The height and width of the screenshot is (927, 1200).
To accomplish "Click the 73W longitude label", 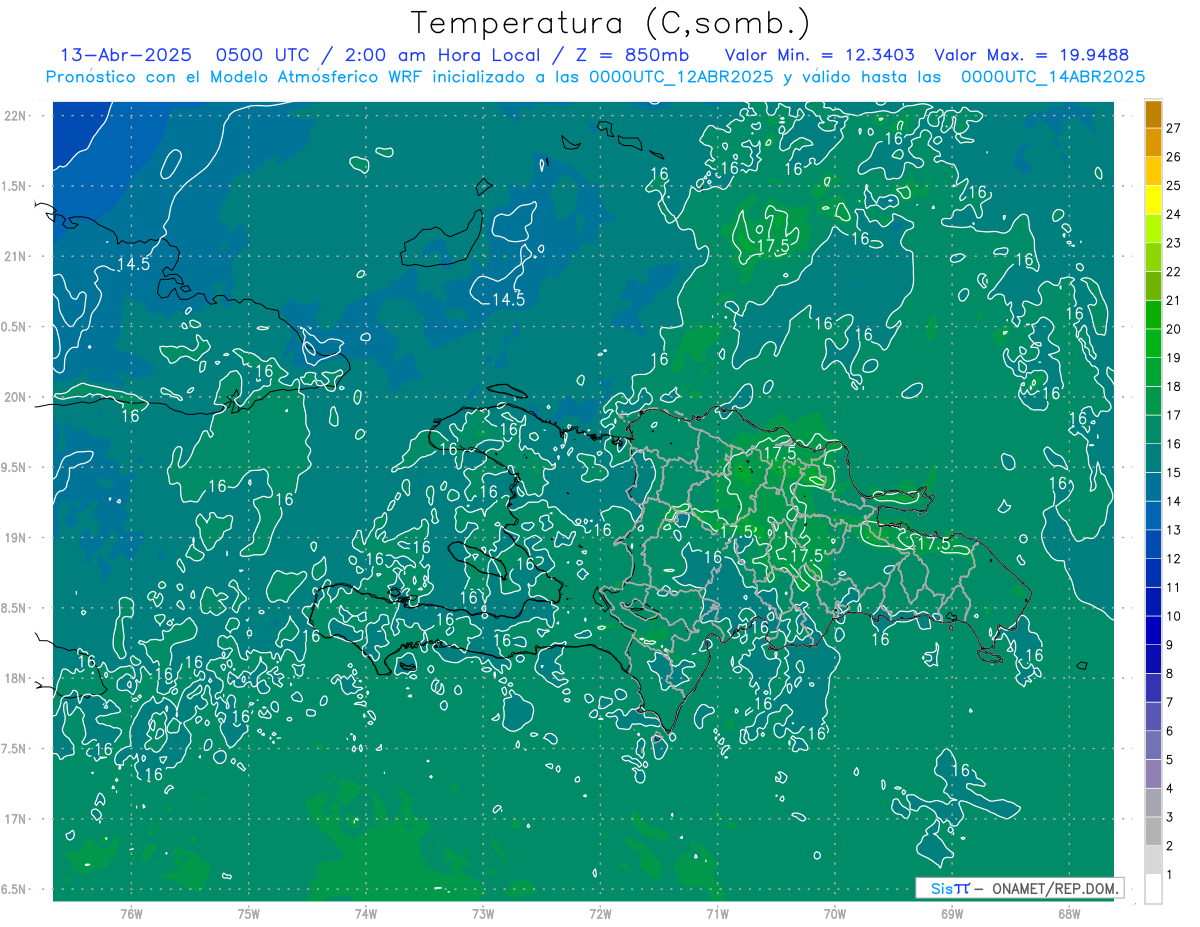I will click(483, 914).
